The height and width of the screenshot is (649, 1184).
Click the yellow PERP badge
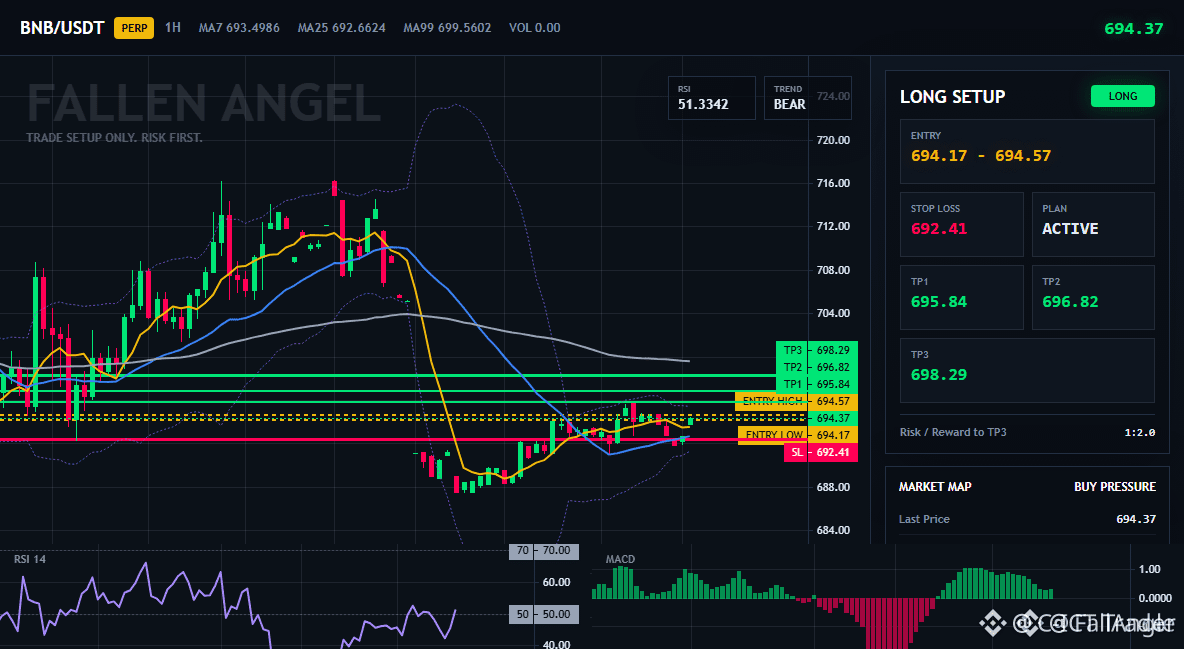[x=134, y=28]
